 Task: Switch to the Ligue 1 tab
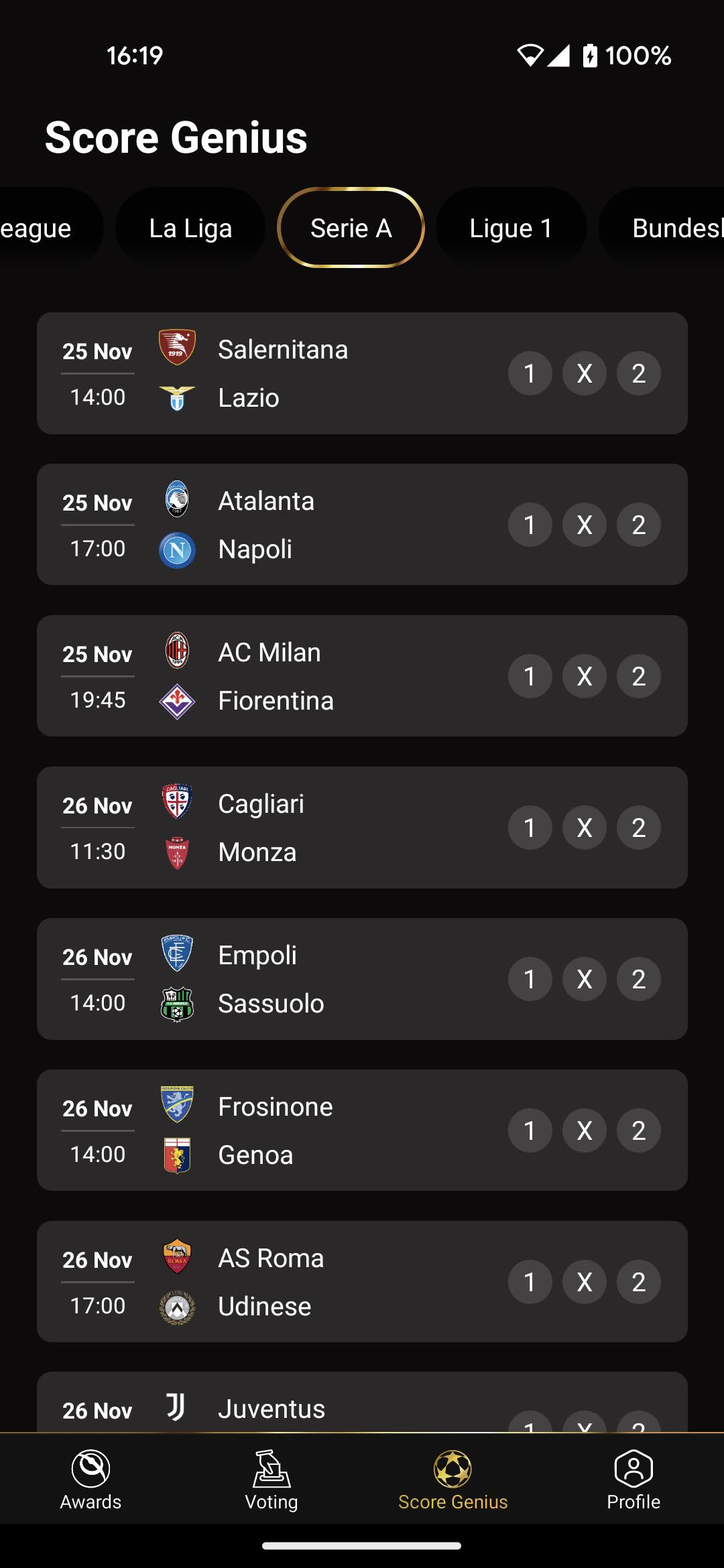point(511,228)
